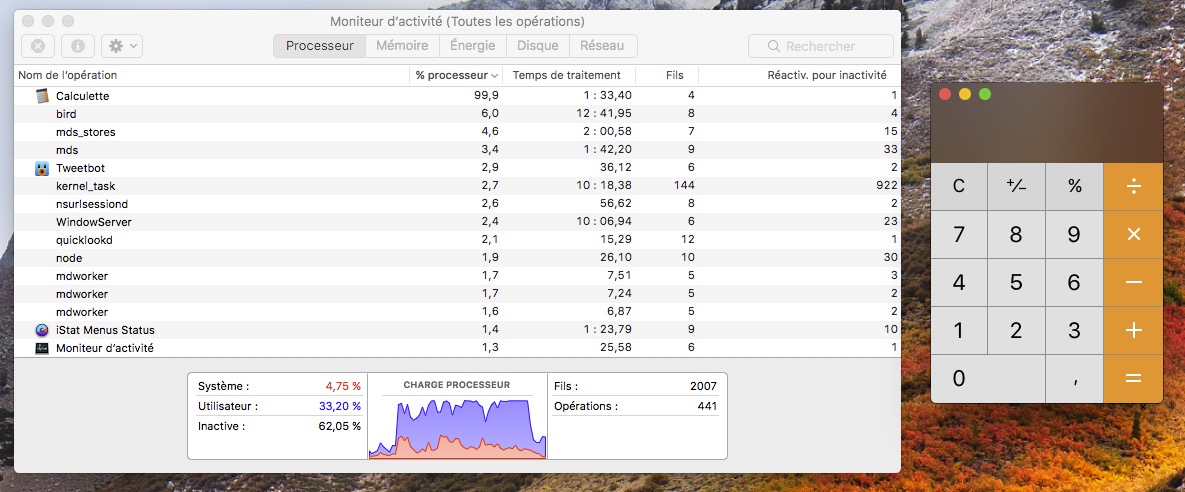The width and height of the screenshot is (1185, 492).
Task: Select the mdworker row with 6,87 time
Action: pyautogui.click(x=457, y=312)
